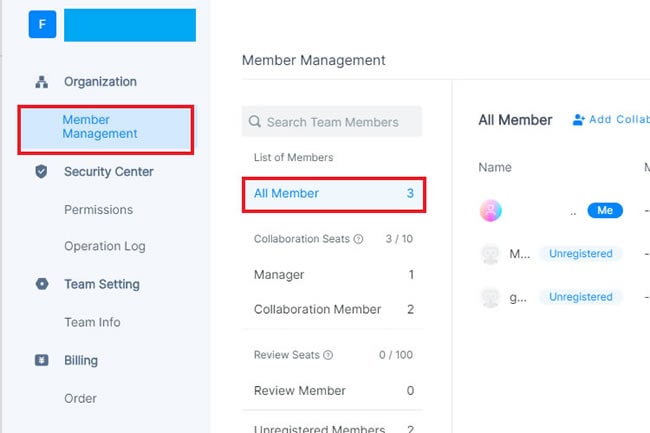Screen dimensions: 650x433
Task: Click the grey avatar of member M...
Action: tap(490, 254)
